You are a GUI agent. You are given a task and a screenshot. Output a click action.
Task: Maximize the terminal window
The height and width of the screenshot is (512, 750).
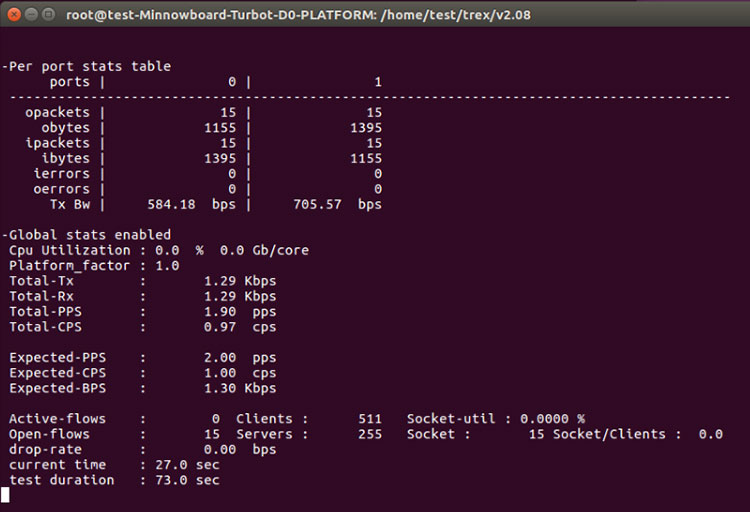pos(48,14)
